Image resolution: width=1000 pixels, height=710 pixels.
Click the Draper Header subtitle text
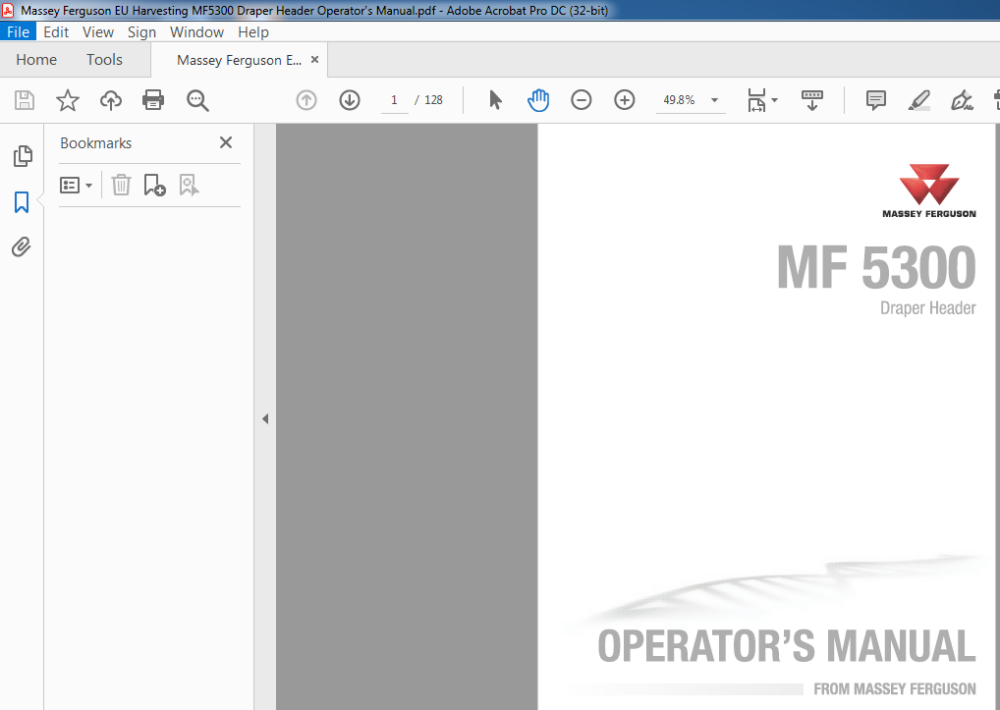click(928, 308)
